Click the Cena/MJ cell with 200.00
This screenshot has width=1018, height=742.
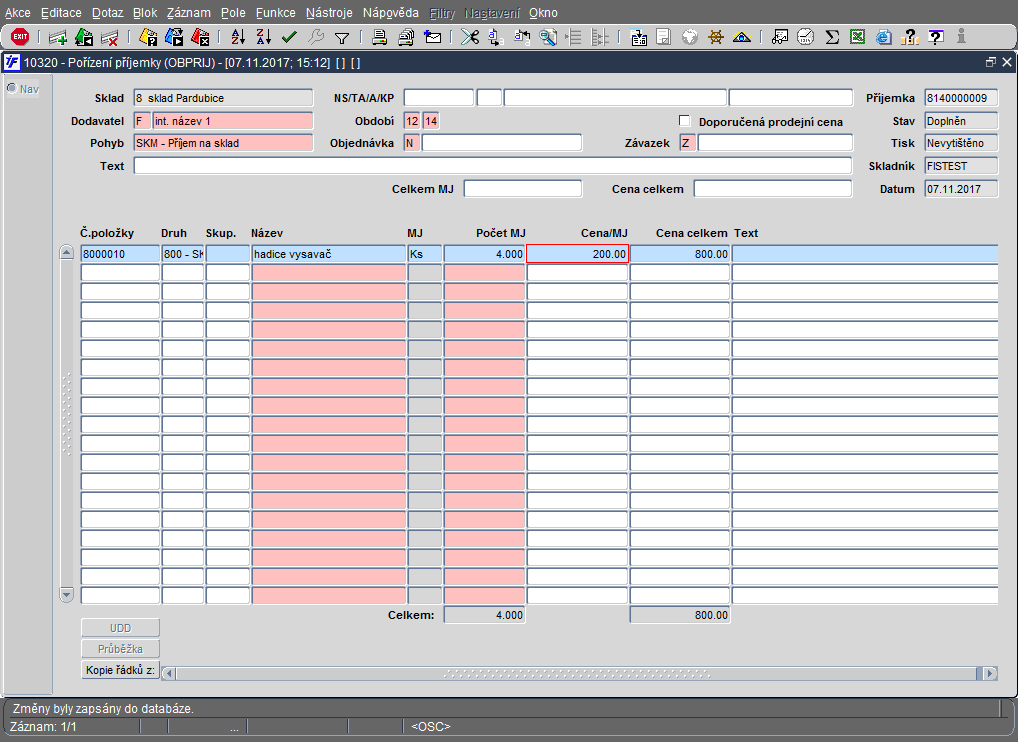click(577, 254)
